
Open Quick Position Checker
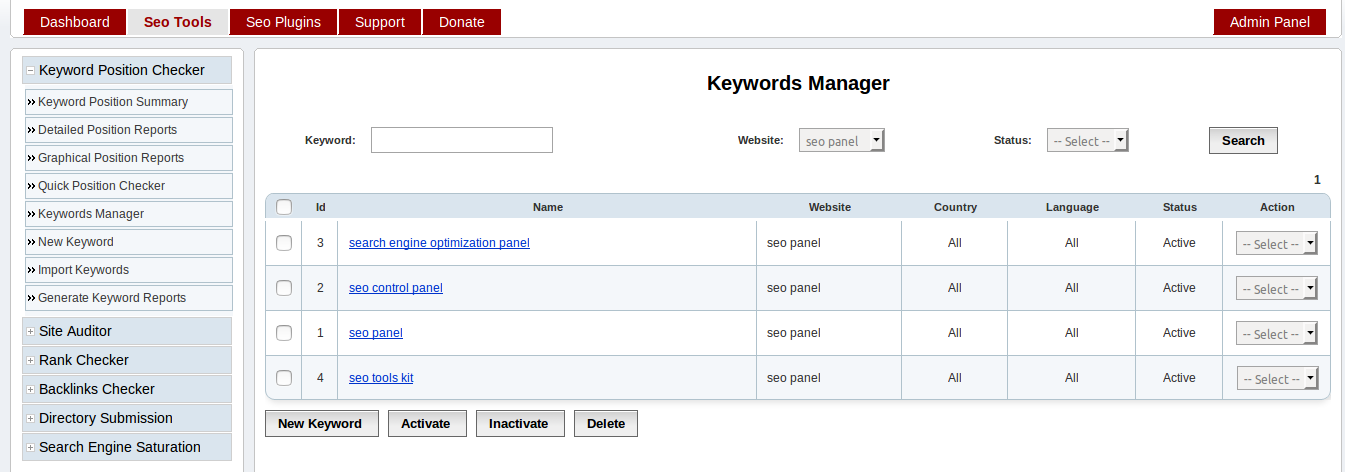129,186
